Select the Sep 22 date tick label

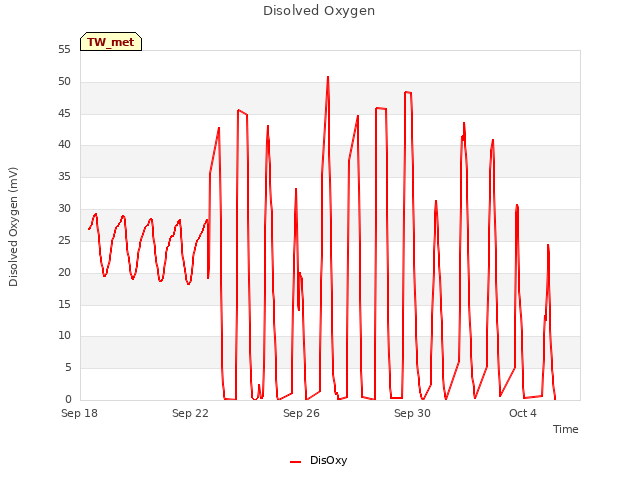coord(190,413)
